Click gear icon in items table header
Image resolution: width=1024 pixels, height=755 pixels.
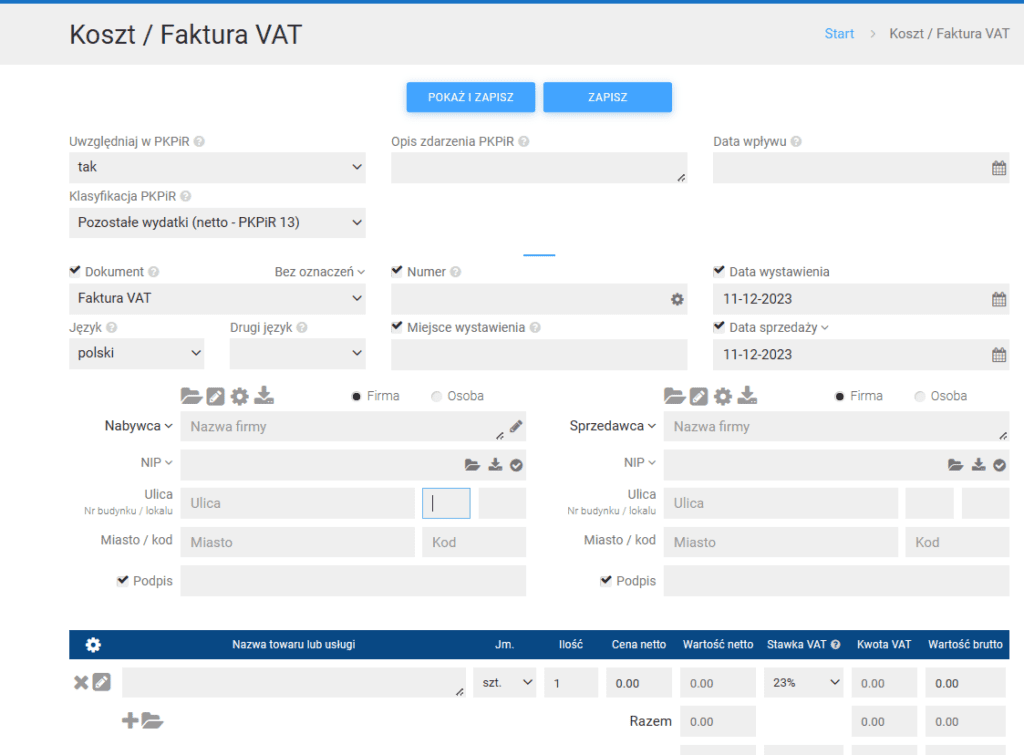93,645
